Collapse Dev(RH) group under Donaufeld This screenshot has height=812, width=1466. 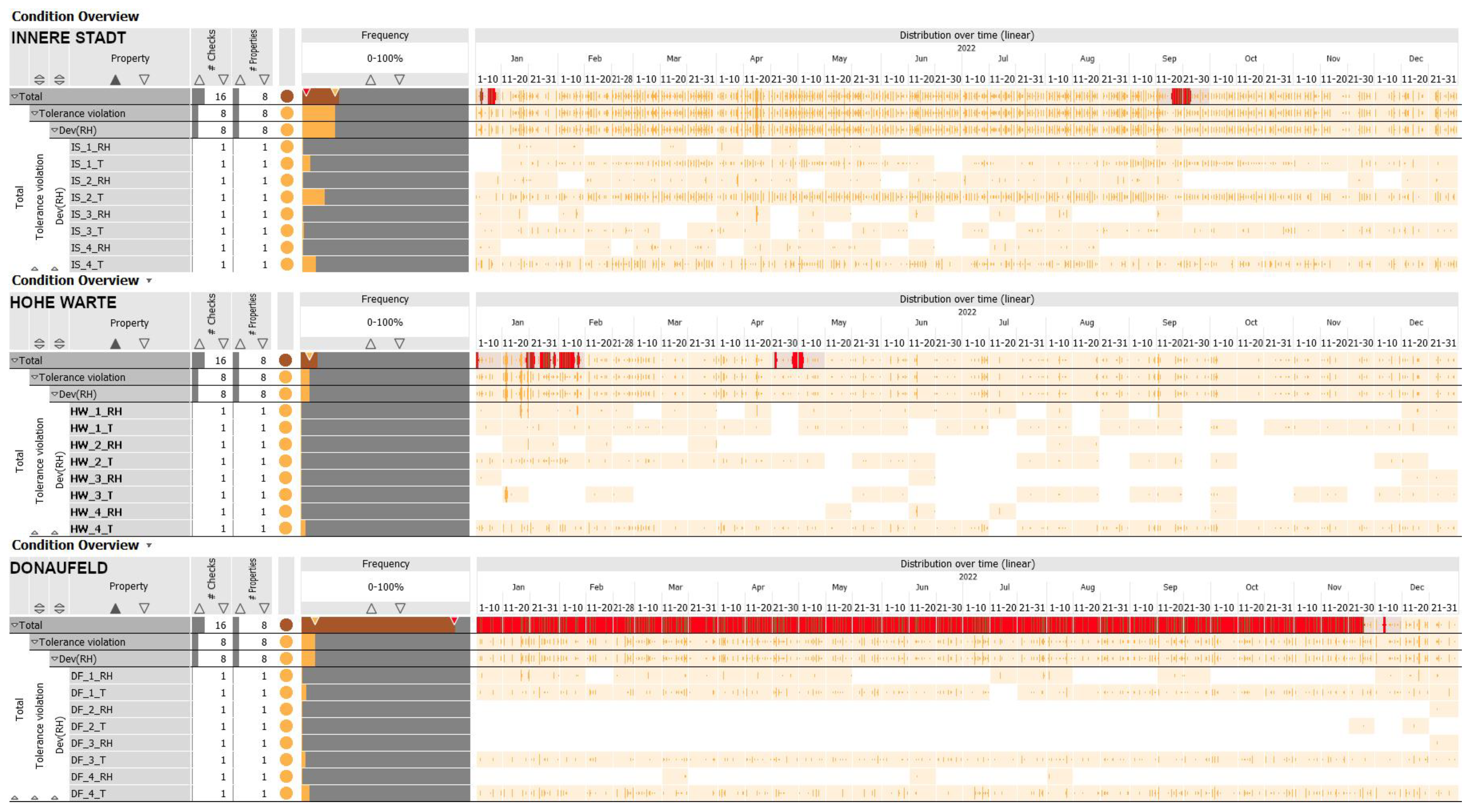pos(55,659)
